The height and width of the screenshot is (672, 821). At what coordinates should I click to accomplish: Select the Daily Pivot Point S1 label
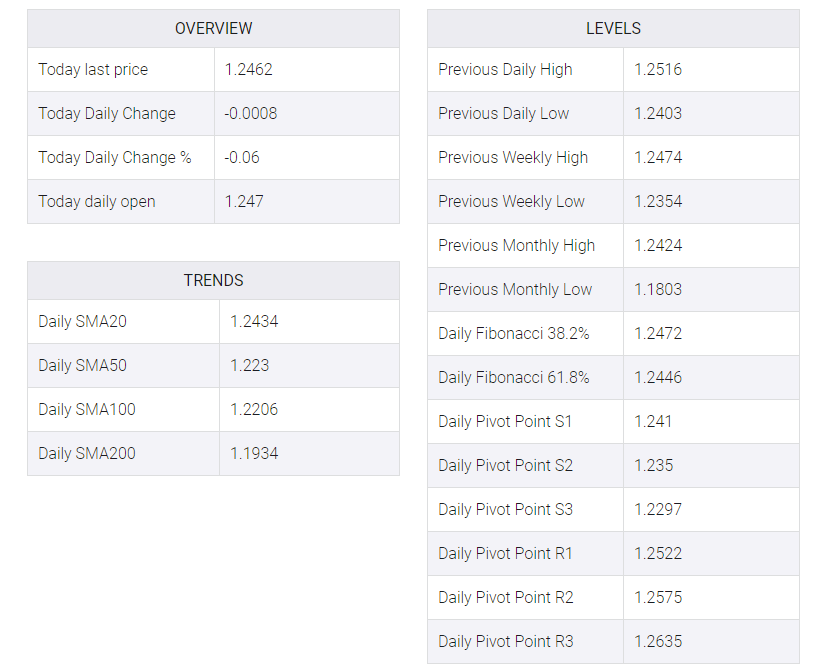tap(505, 422)
